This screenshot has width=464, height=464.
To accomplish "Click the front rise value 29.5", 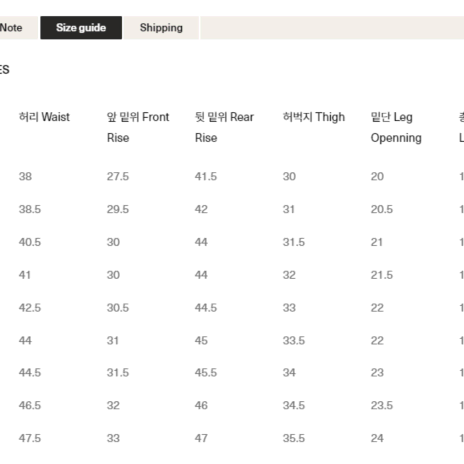I will coord(118,209).
